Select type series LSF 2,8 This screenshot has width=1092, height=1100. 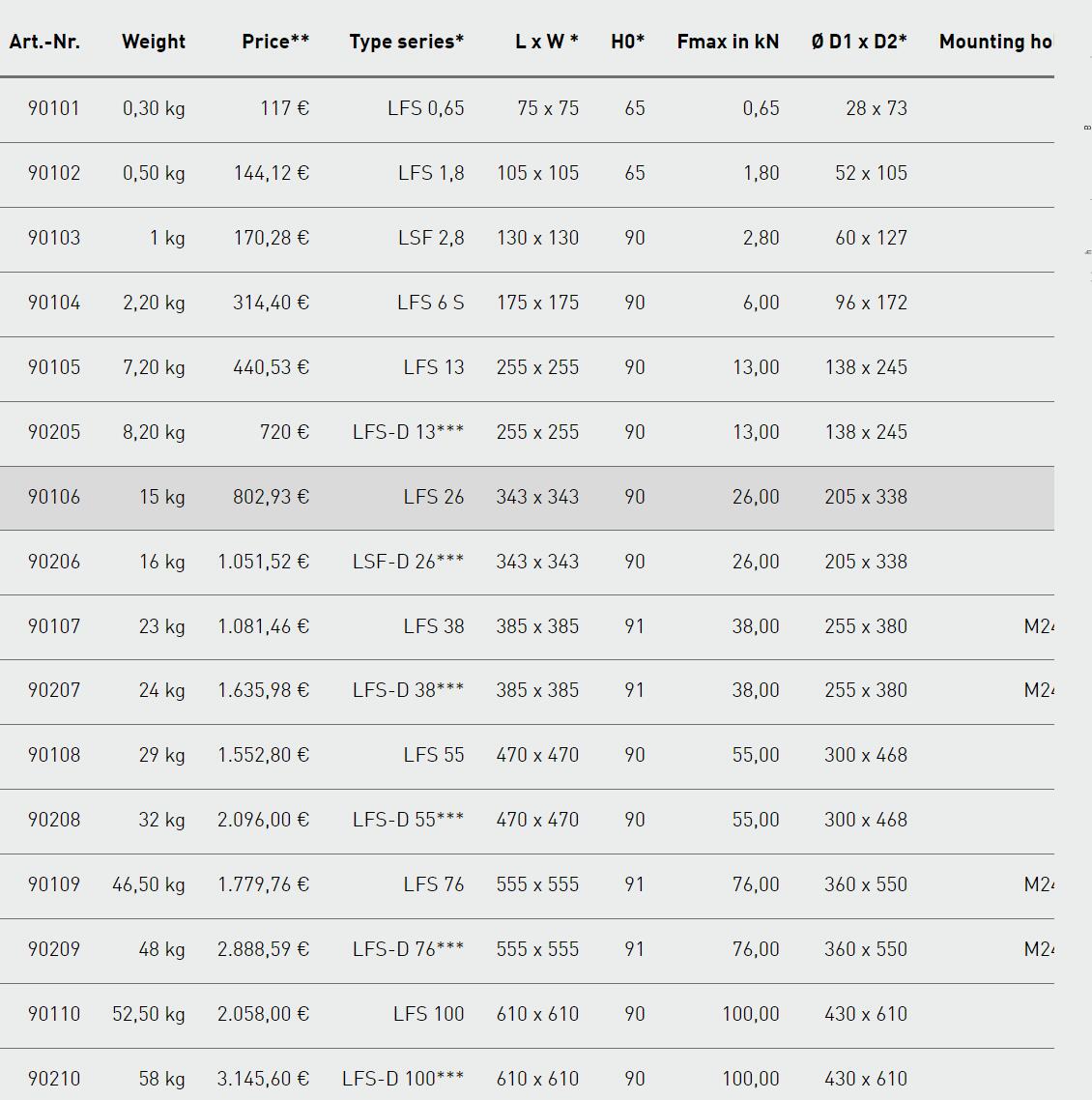click(431, 238)
